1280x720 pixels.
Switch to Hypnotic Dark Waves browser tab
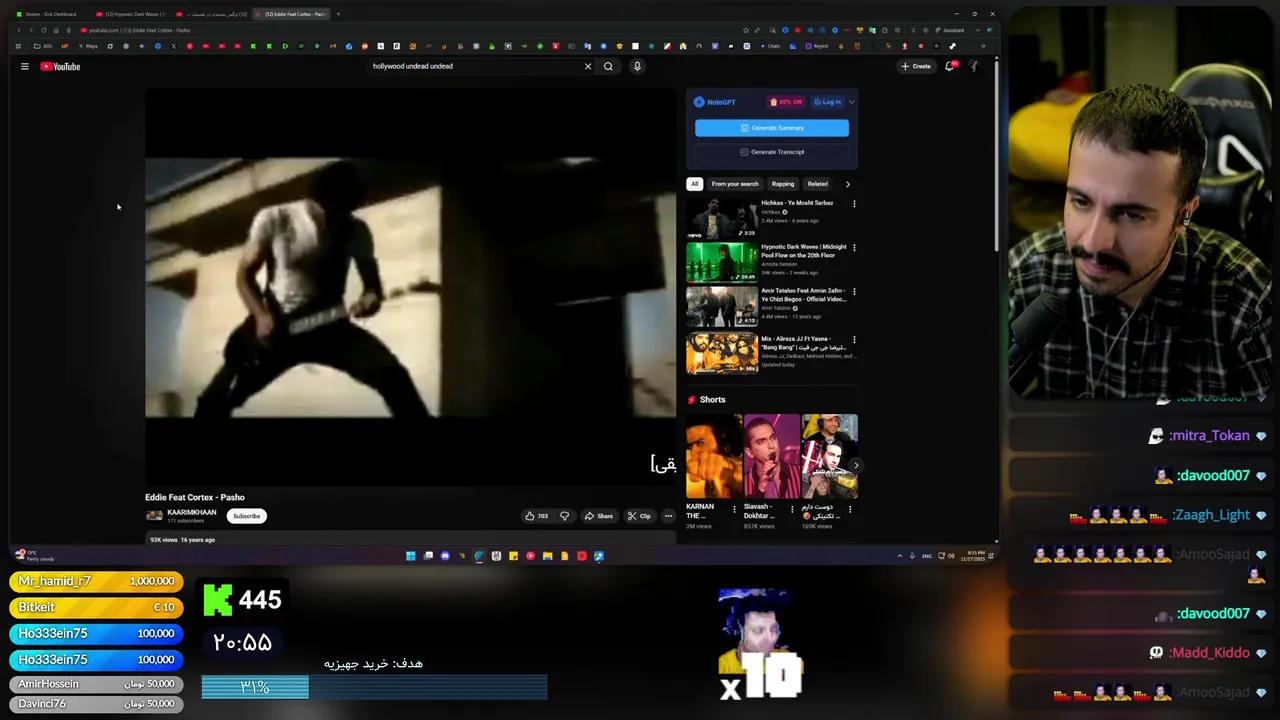point(131,14)
